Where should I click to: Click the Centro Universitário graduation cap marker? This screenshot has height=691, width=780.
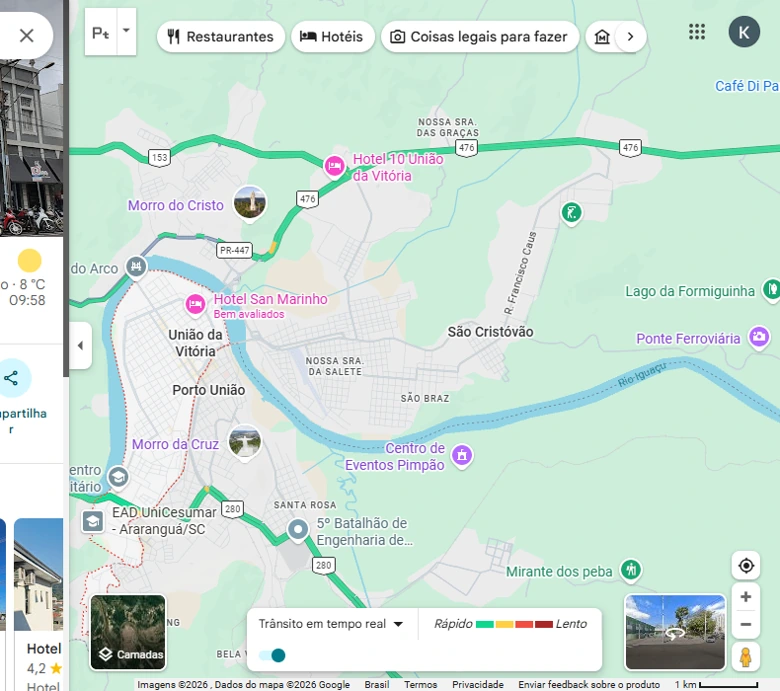coord(118,477)
